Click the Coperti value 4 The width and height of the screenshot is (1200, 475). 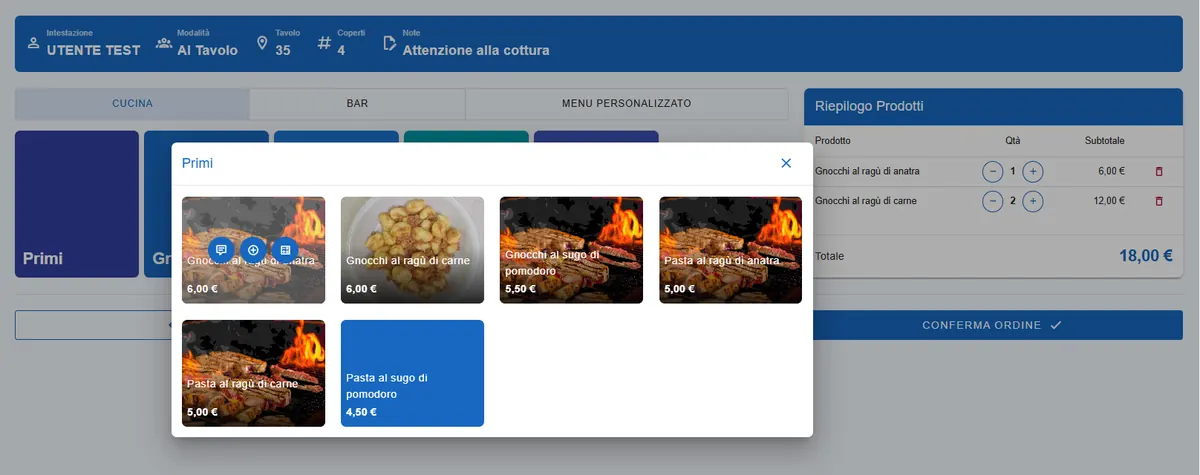(x=341, y=50)
